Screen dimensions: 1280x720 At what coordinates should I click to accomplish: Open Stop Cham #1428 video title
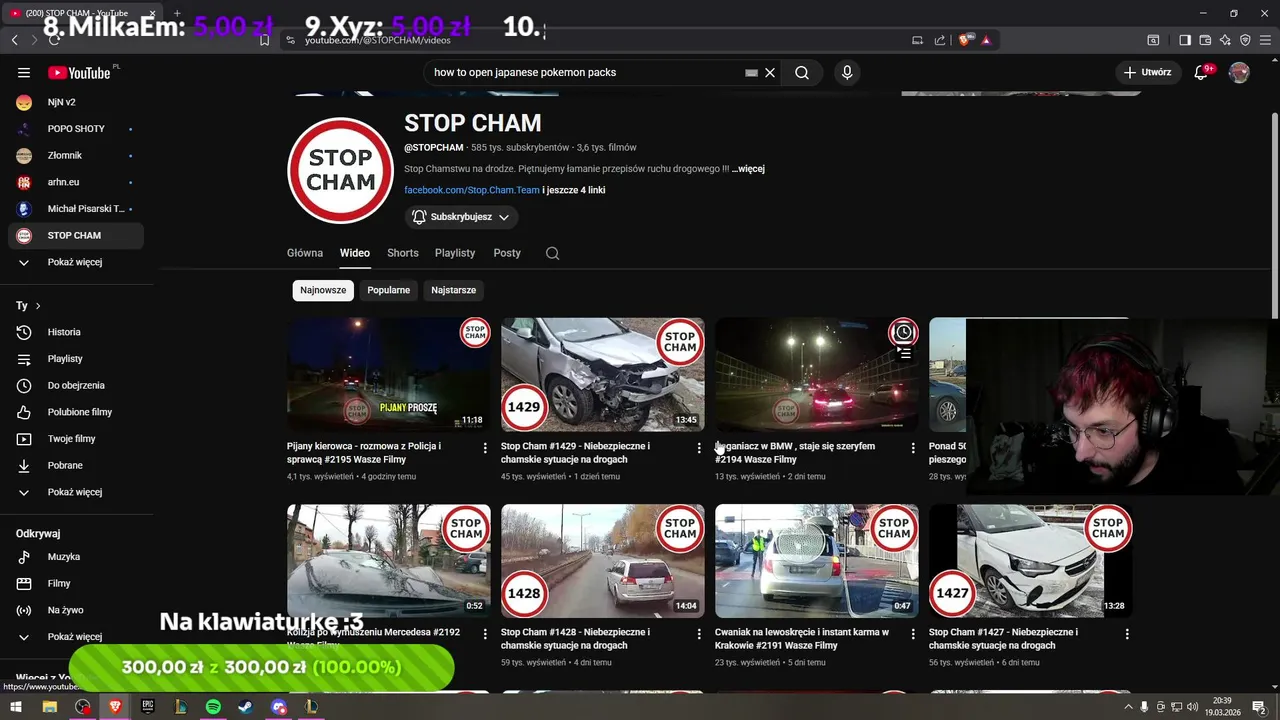click(575, 639)
